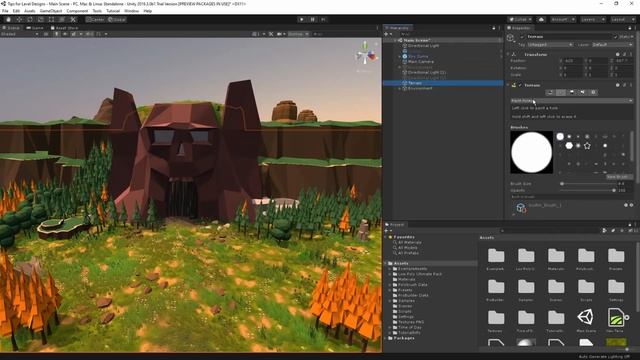Click the Pause button

pyautogui.click(x=313, y=19)
